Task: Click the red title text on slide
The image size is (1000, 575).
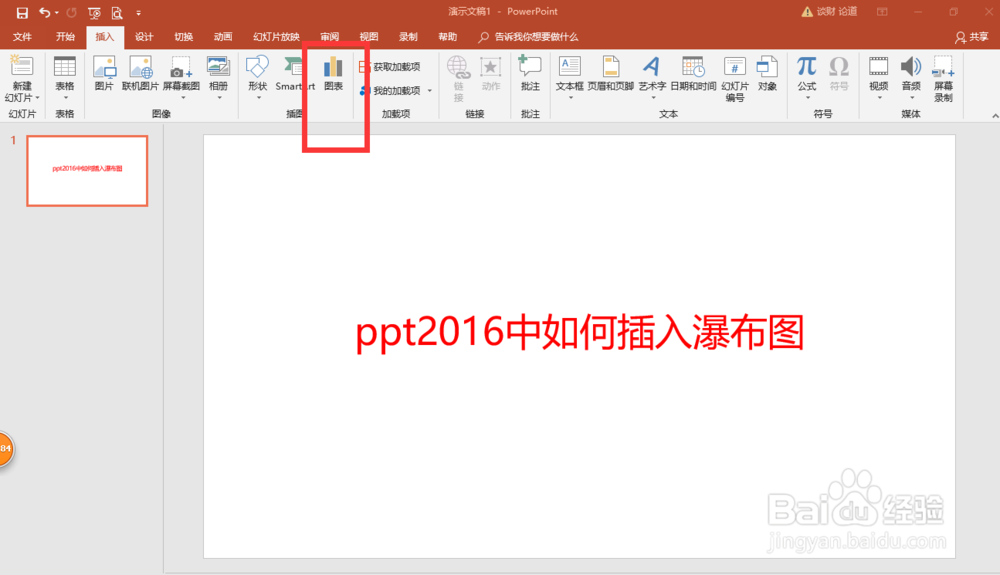Action: tap(580, 333)
